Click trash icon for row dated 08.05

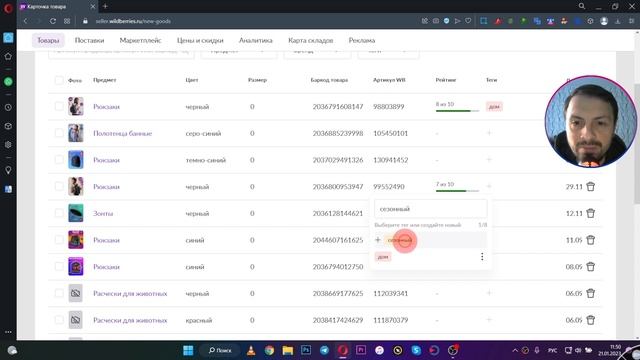click(590, 267)
